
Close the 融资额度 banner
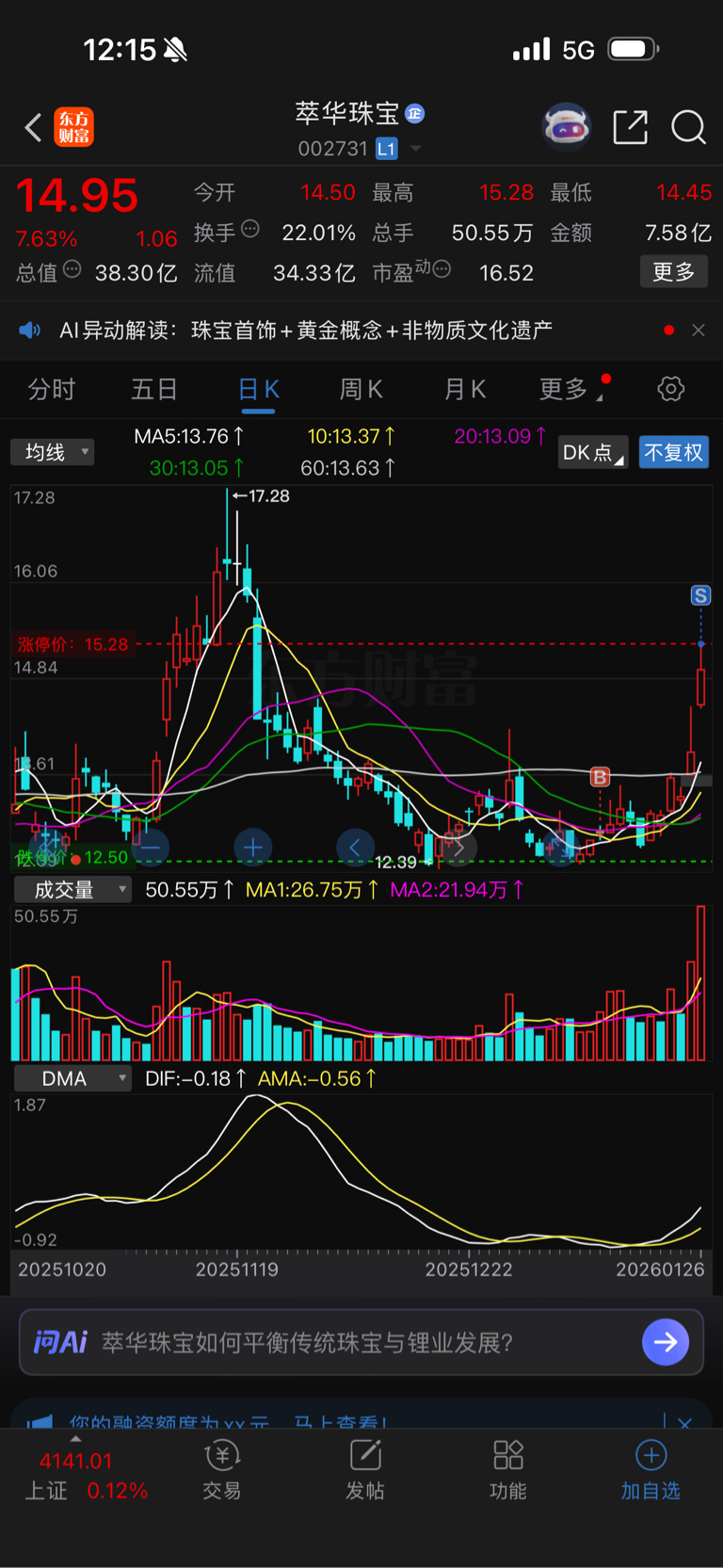point(684,1423)
